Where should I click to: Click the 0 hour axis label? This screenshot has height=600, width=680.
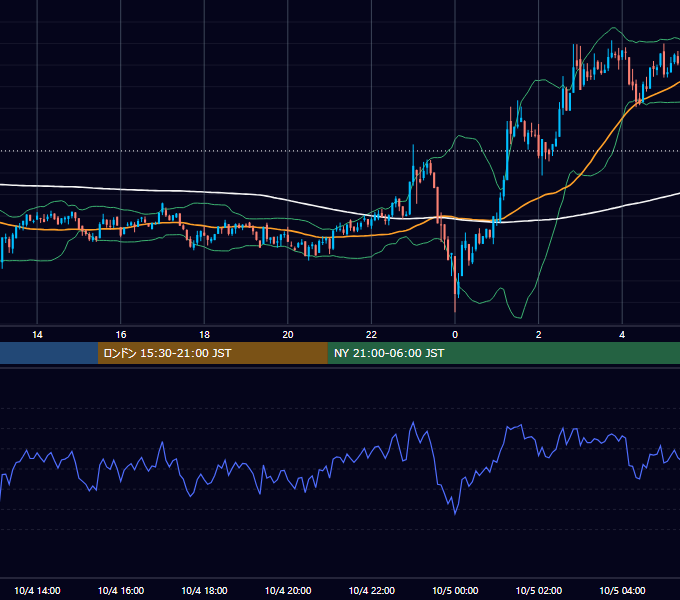[x=455, y=335]
